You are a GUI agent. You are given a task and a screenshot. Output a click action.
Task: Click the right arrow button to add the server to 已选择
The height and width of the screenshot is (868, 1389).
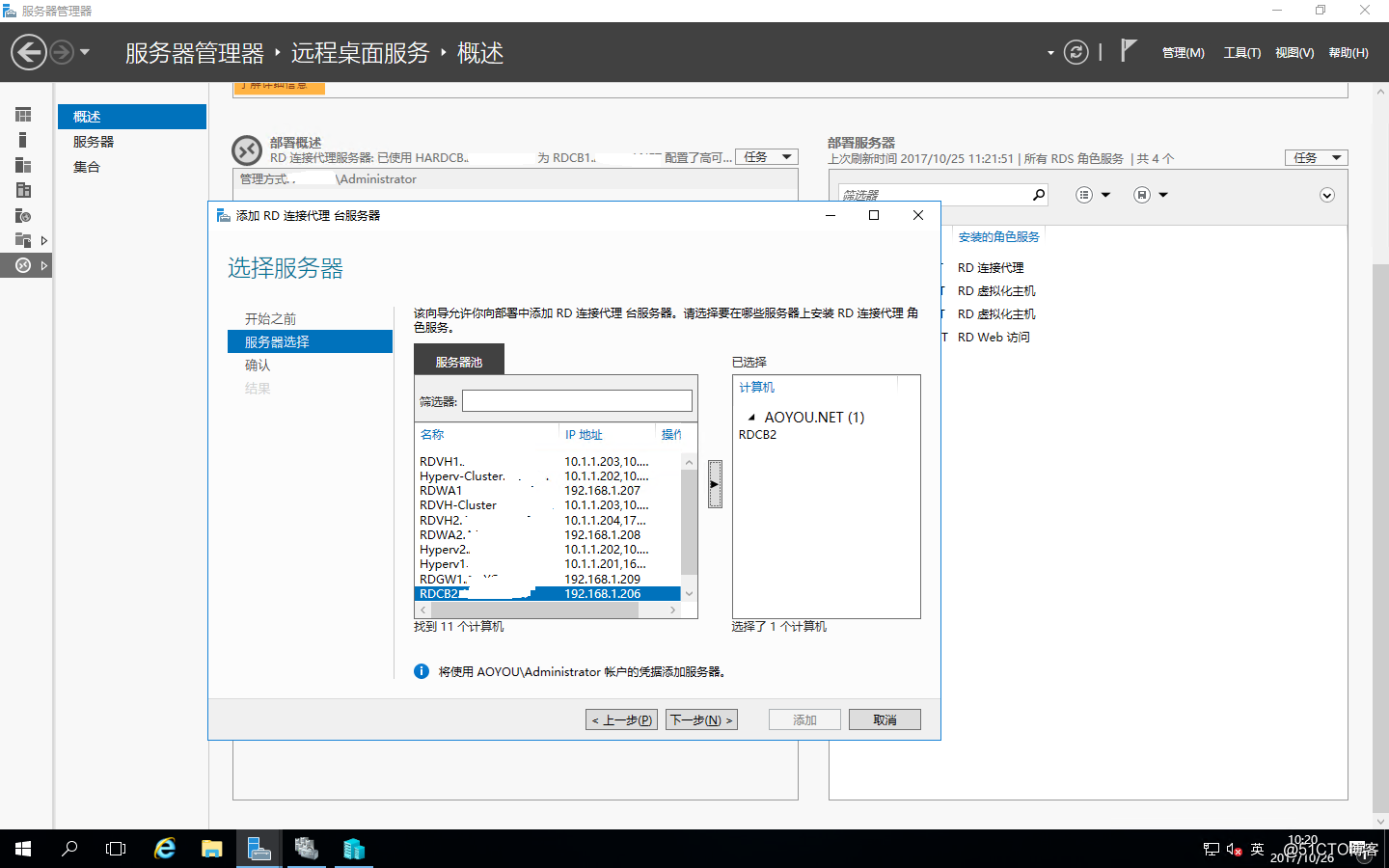pyautogui.click(x=715, y=484)
